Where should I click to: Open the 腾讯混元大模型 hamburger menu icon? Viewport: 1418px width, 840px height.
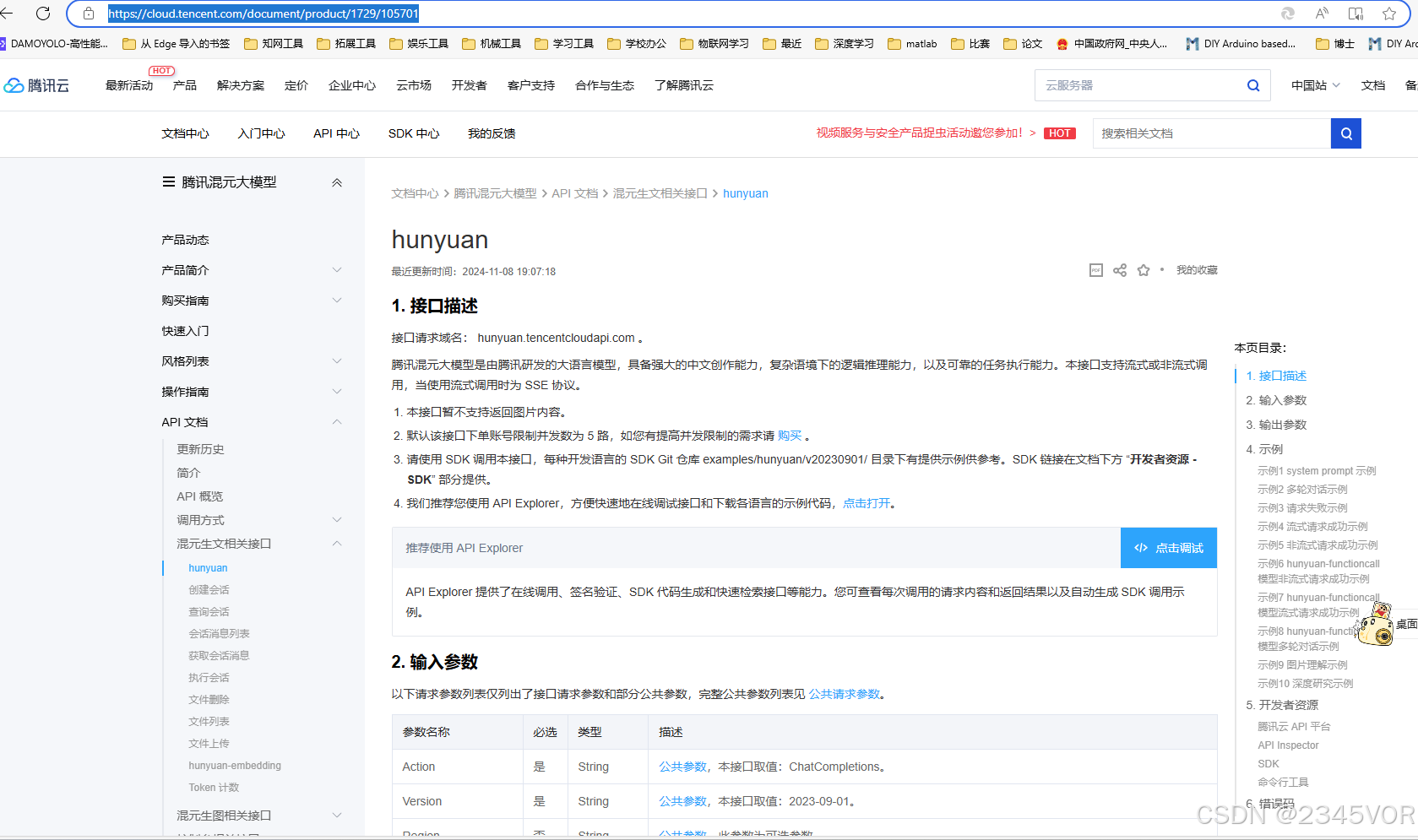[x=169, y=182]
